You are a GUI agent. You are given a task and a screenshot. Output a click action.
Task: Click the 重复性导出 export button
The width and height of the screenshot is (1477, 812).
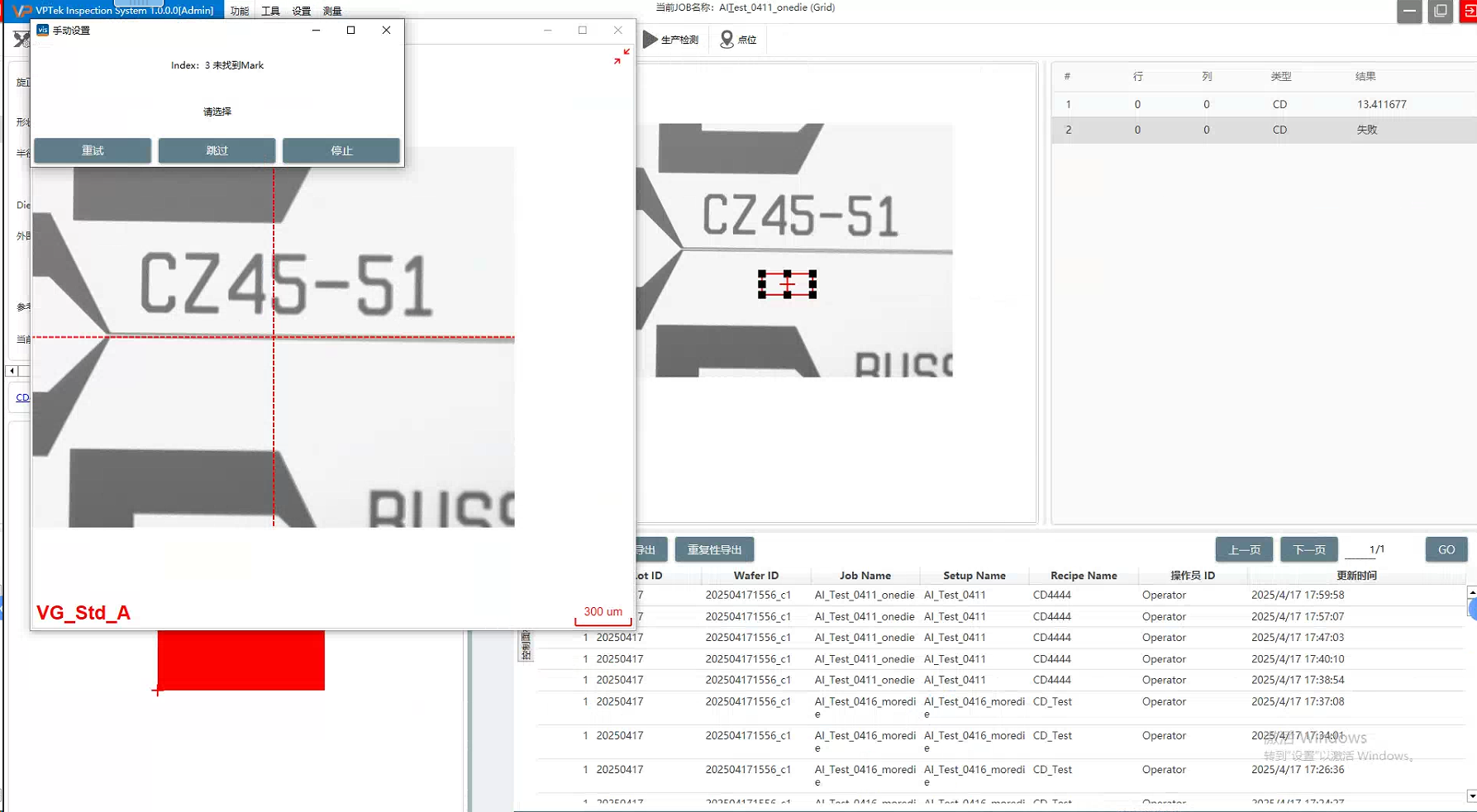click(x=714, y=549)
